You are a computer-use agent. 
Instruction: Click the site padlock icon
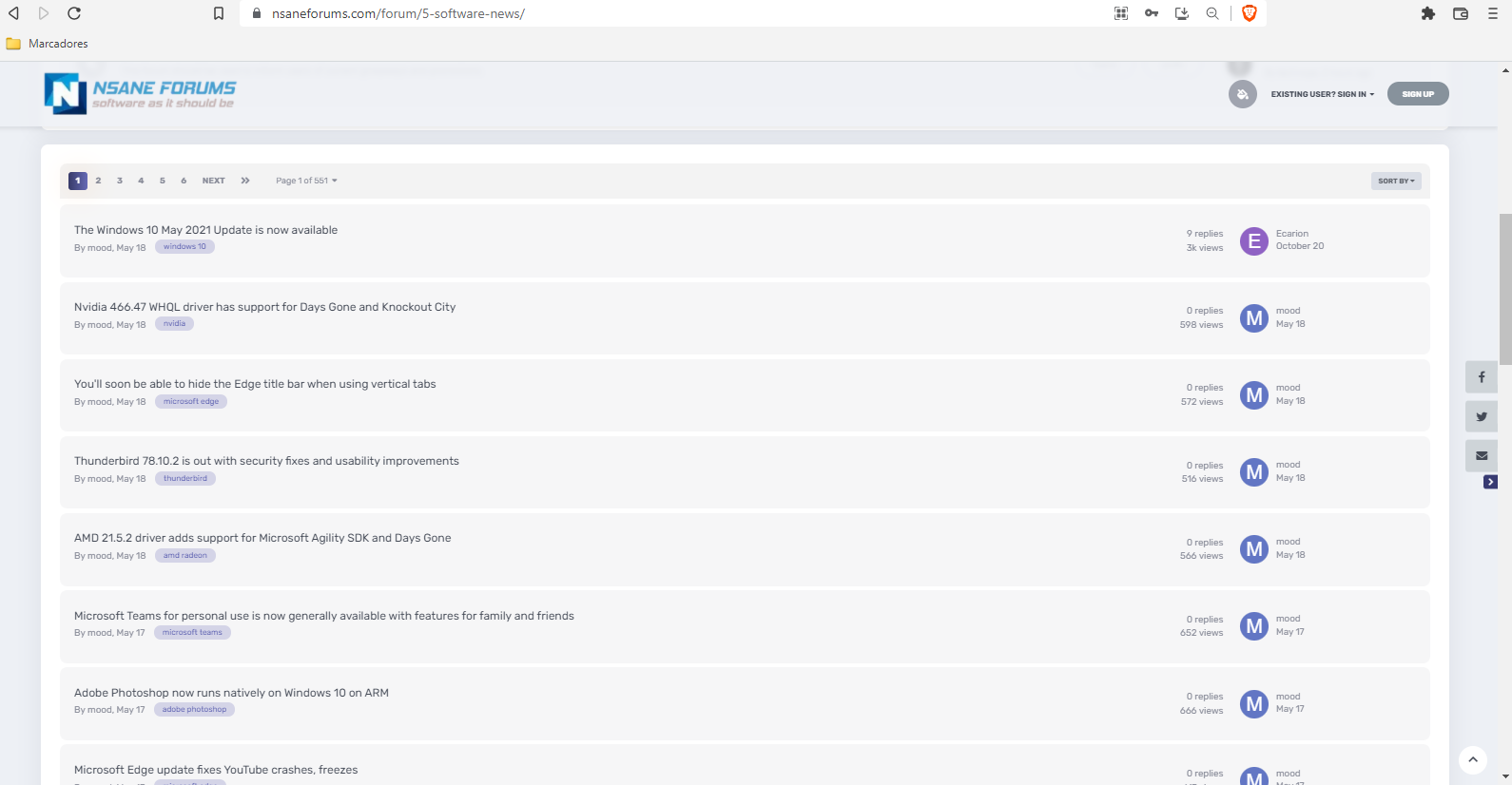[x=256, y=13]
